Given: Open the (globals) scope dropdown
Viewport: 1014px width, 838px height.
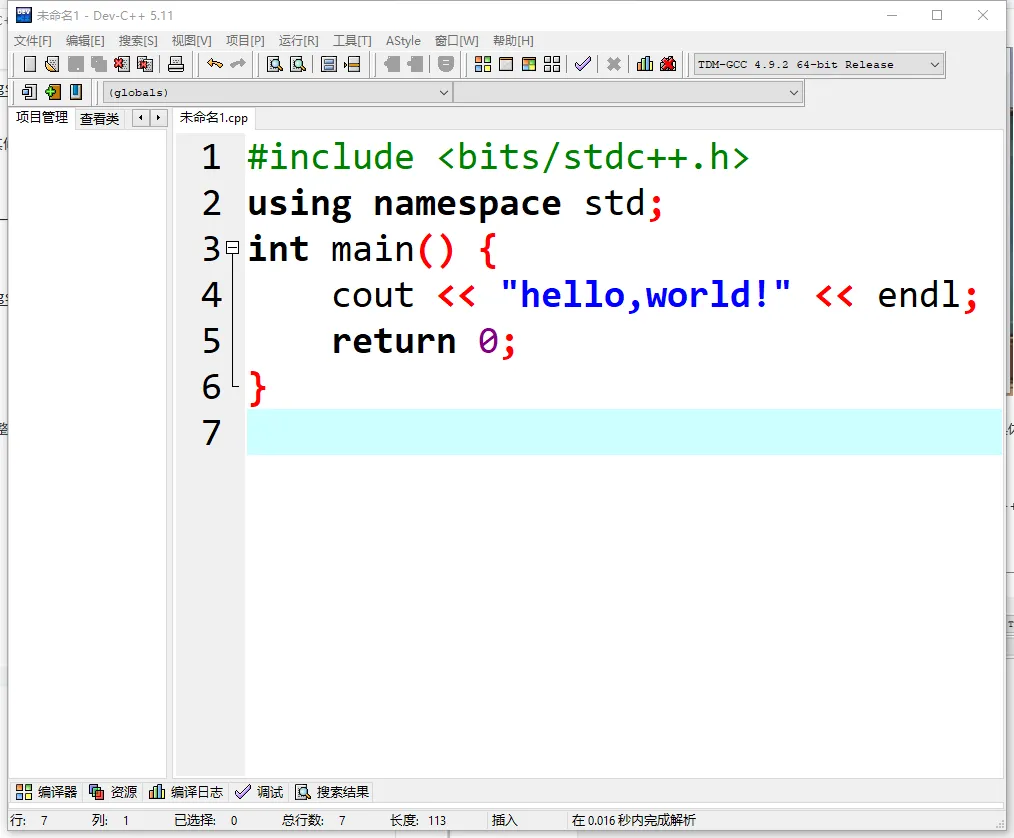Looking at the screenshot, I should (277, 92).
